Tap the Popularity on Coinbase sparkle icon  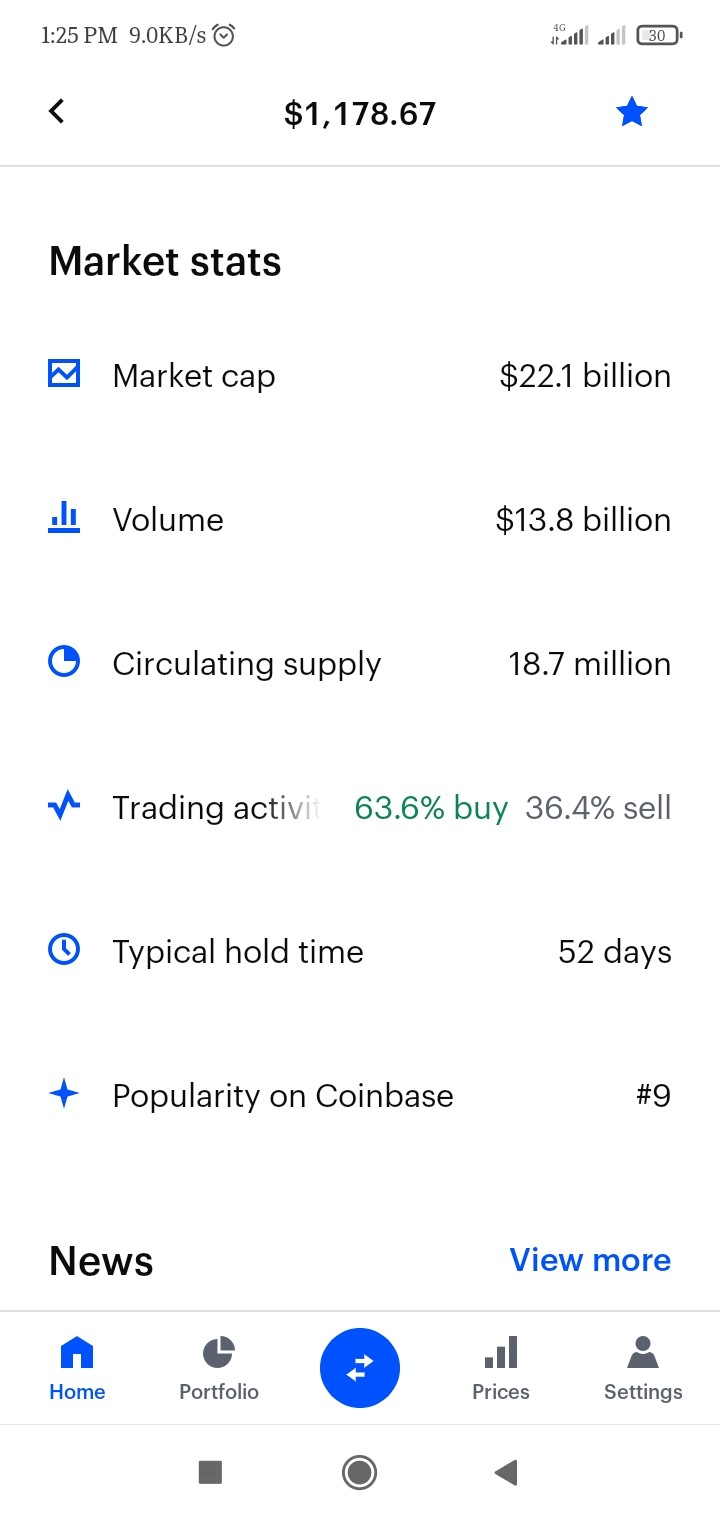coord(64,1094)
